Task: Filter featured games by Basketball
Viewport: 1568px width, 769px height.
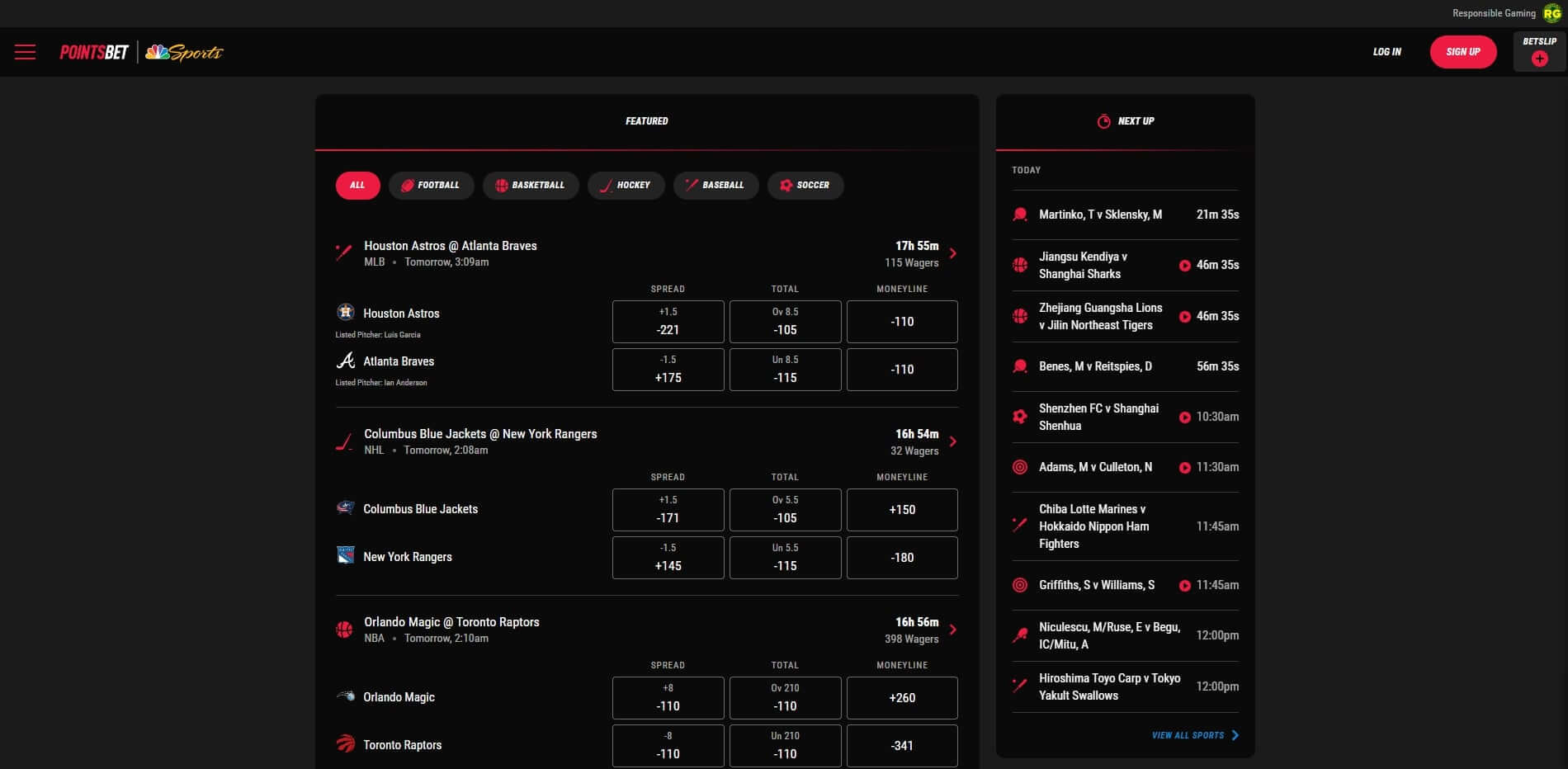Action: pos(530,186)
